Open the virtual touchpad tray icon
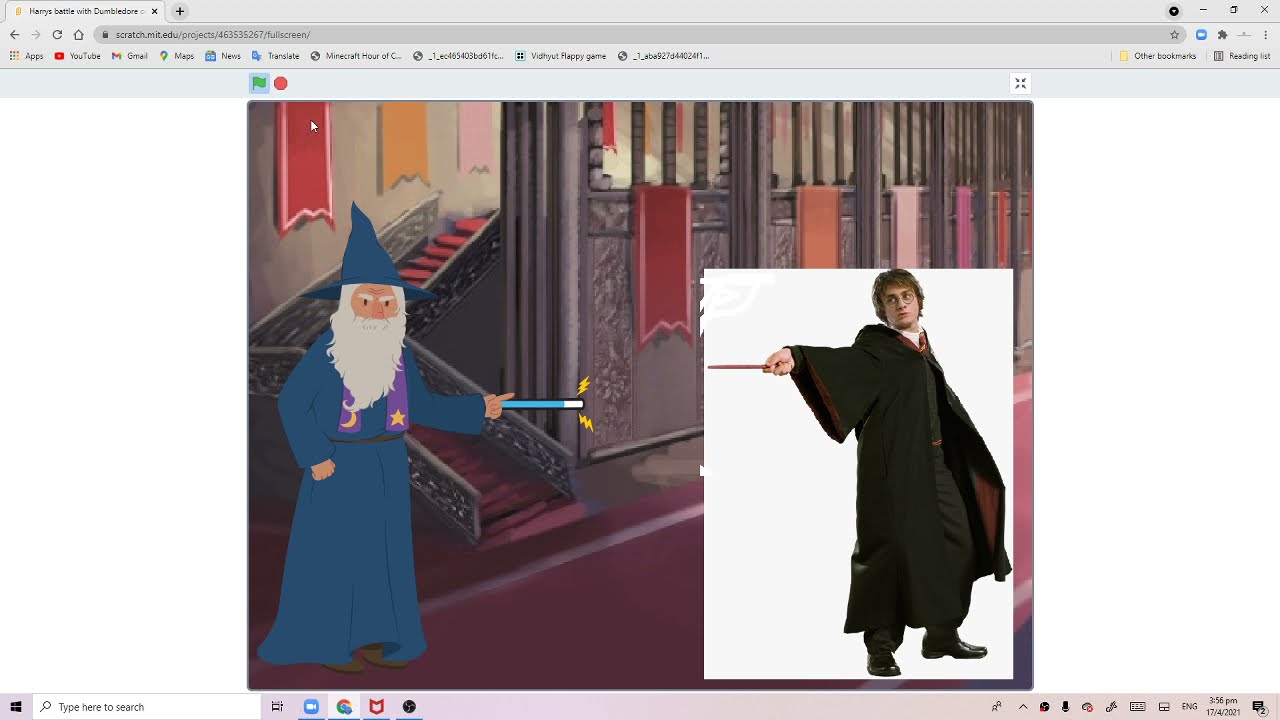 (1164, 707)
